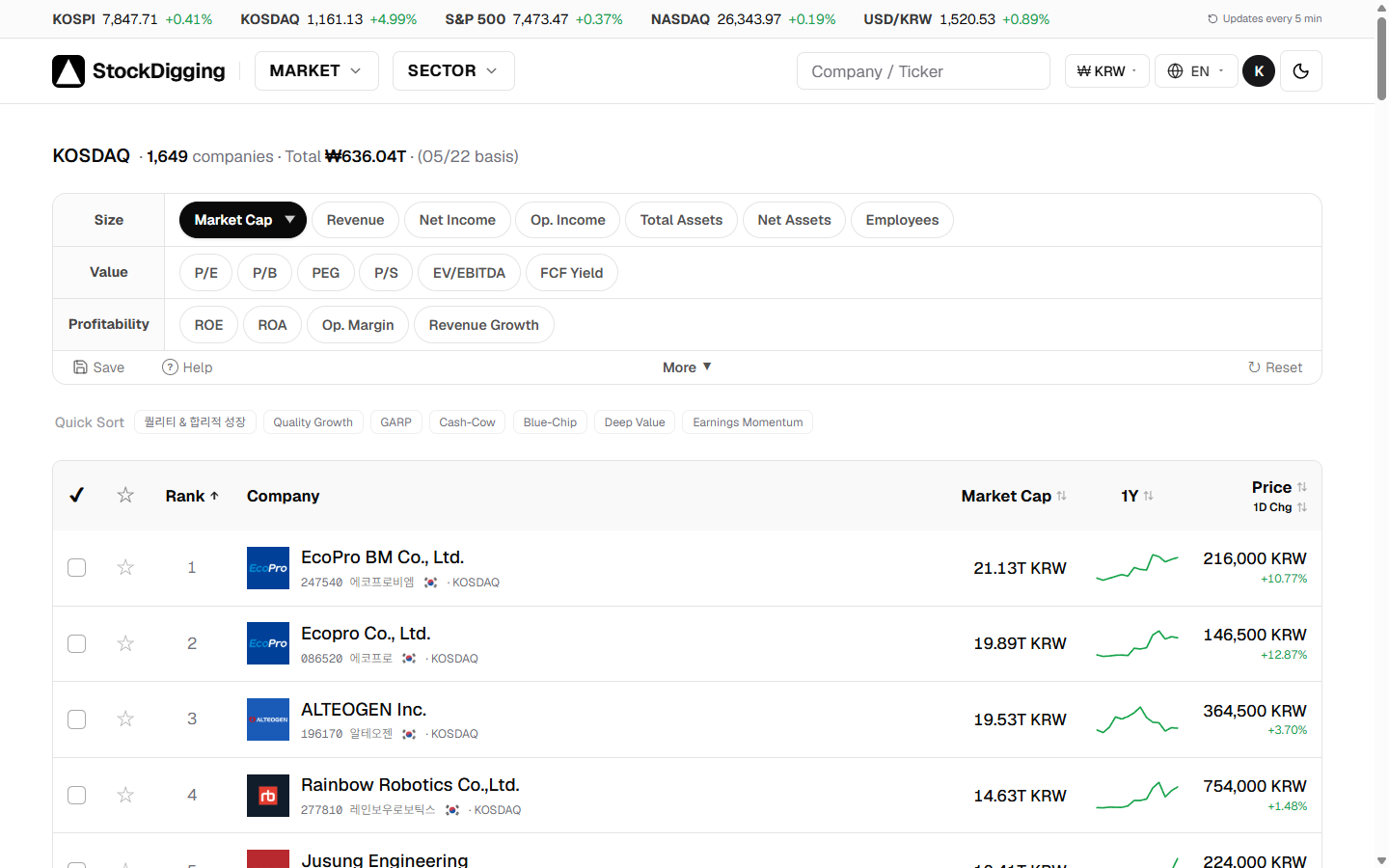Toggle the Employees filter chip

coord(902,220)
